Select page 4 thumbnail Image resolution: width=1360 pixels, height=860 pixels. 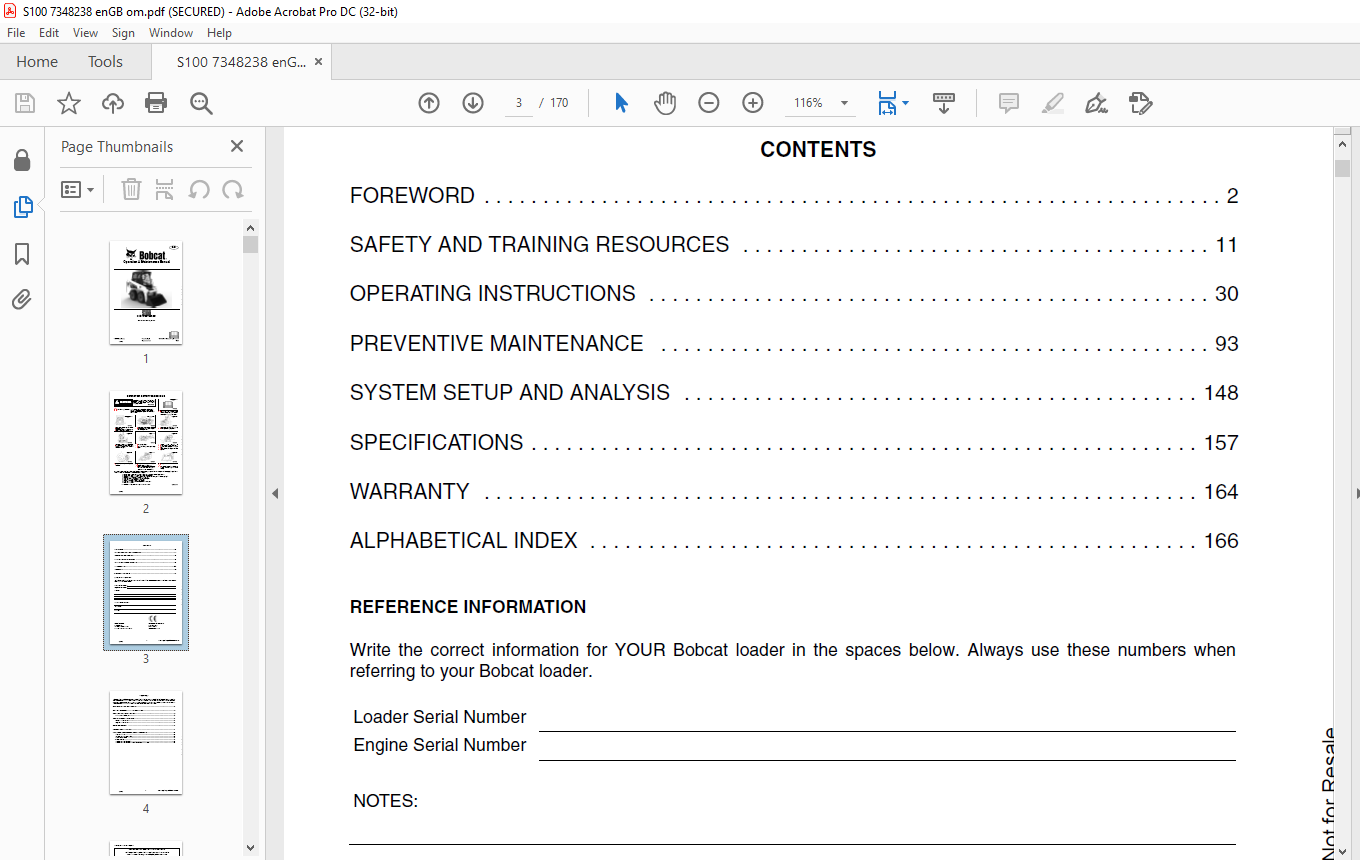pyautogui.click(x=146, y=742)
